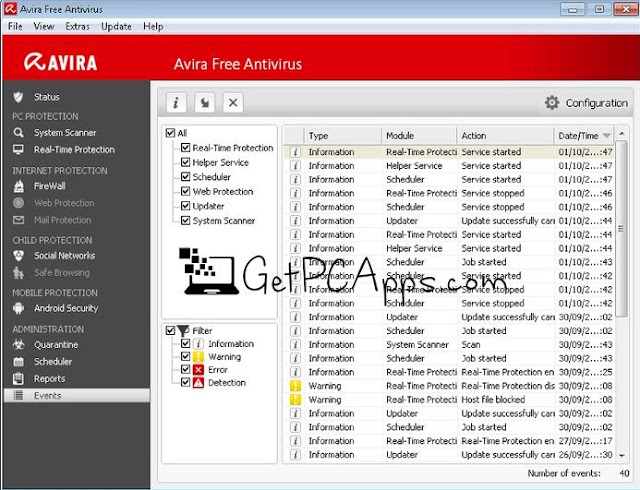Image resolution: width=640 pixels, height=490 pixels.
Task: Open Quarantine from the sidebar
Action: coord(56,345)
